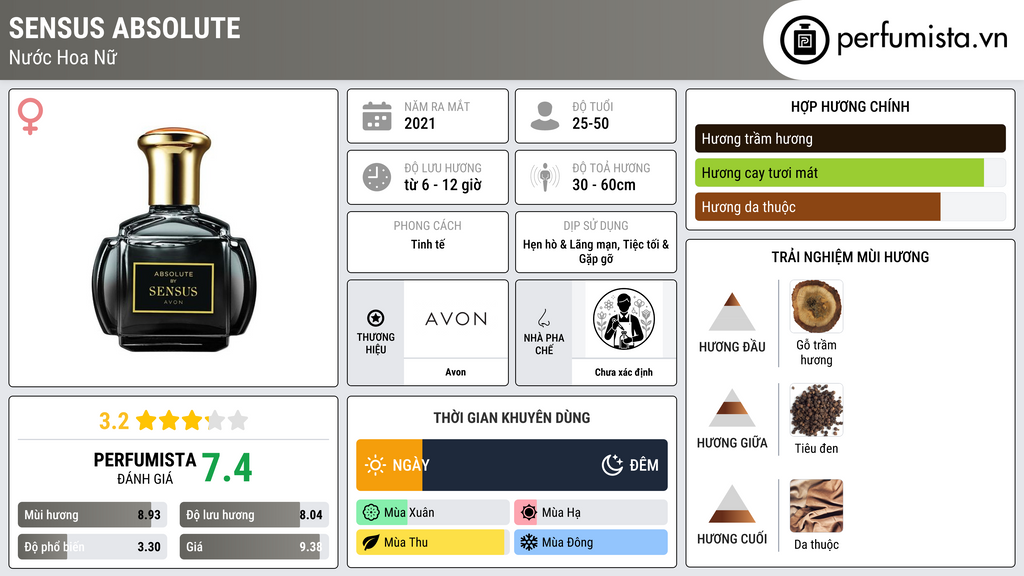This screenshot has height=576, width=1024.
Task: Select the Mùa Đông season bar
Action: click(591, 542)
